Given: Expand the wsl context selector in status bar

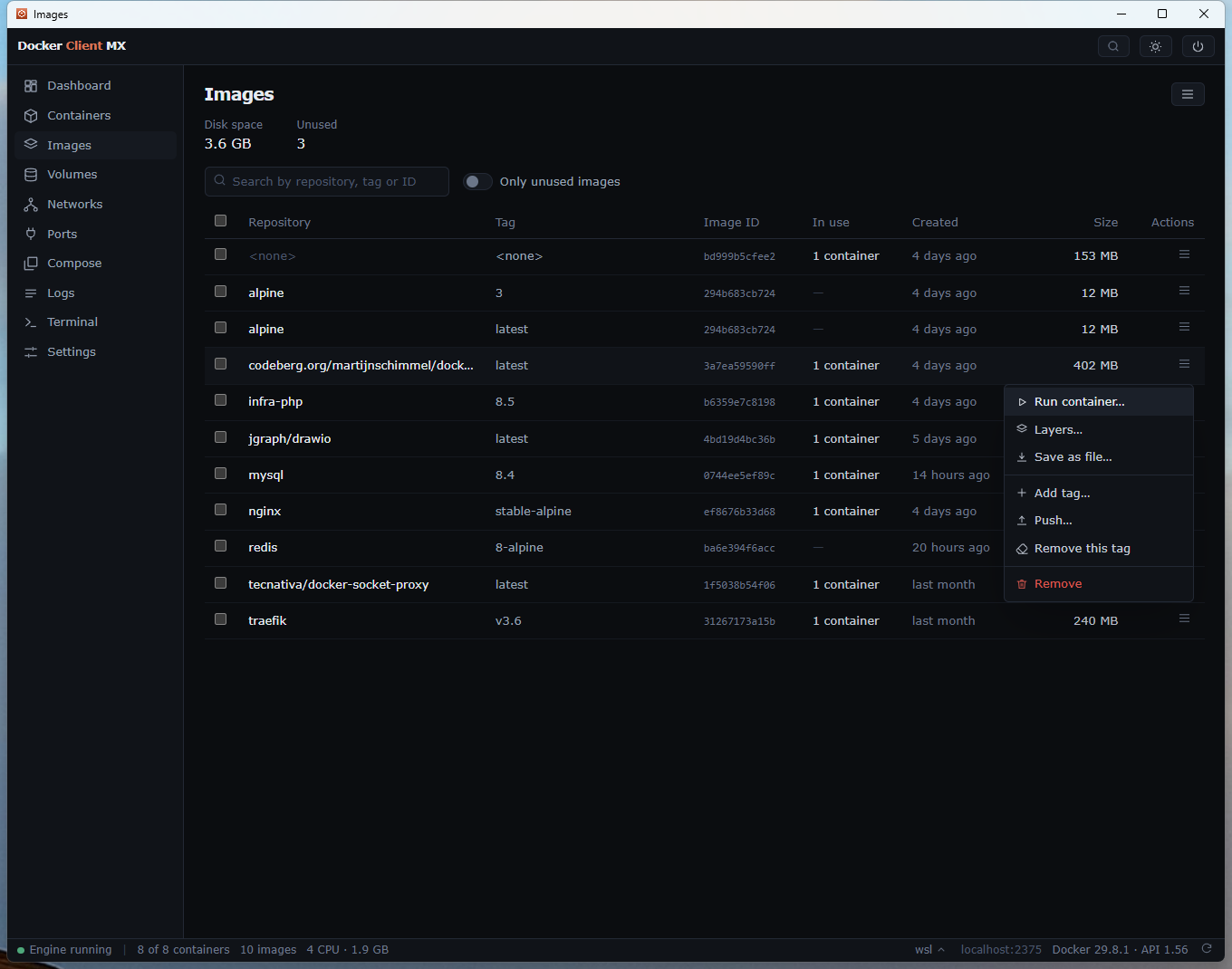Looking at the screenshot, I should [930, 949].
